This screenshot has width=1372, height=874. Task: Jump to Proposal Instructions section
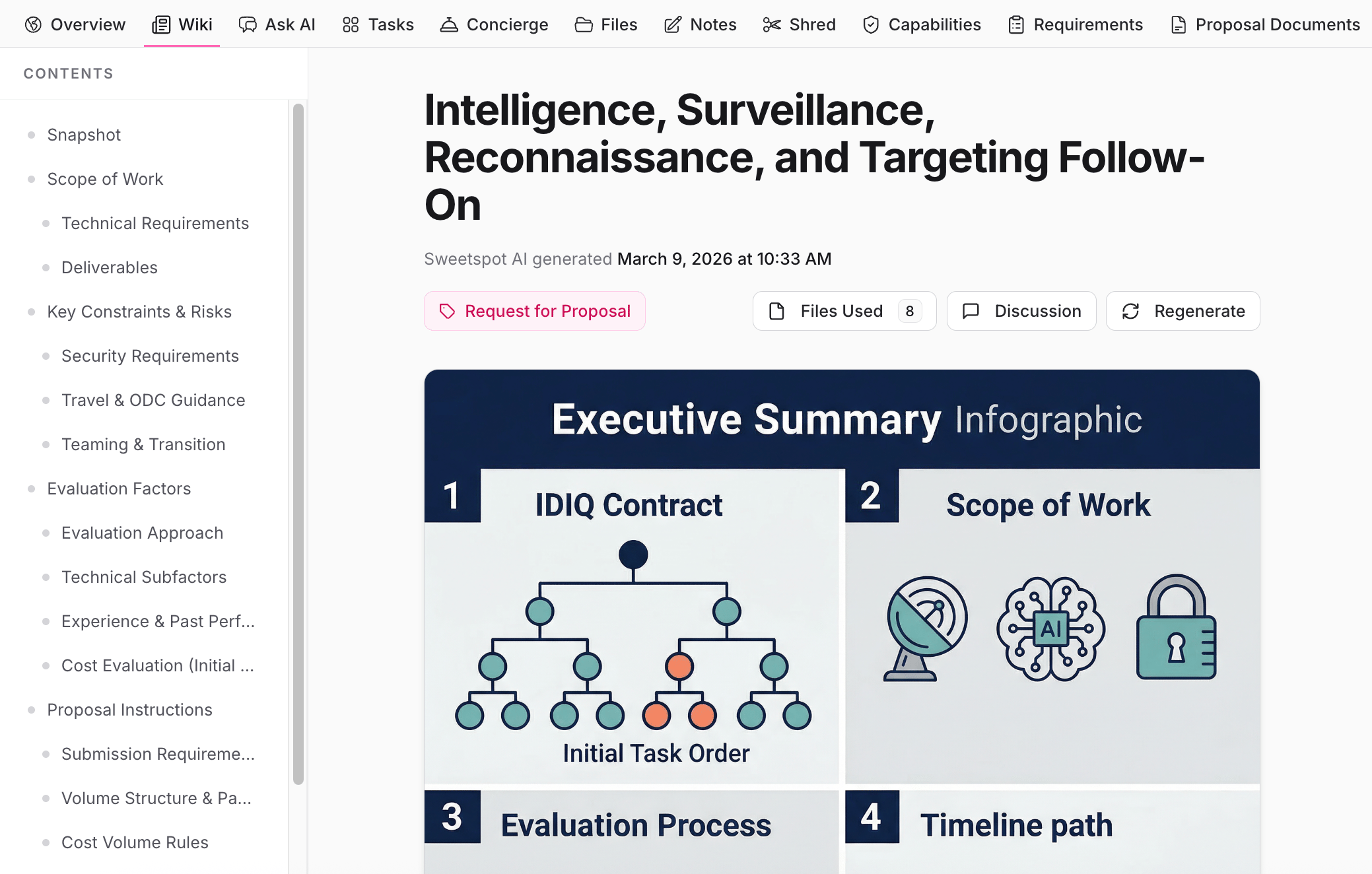[x=129, y=710]
